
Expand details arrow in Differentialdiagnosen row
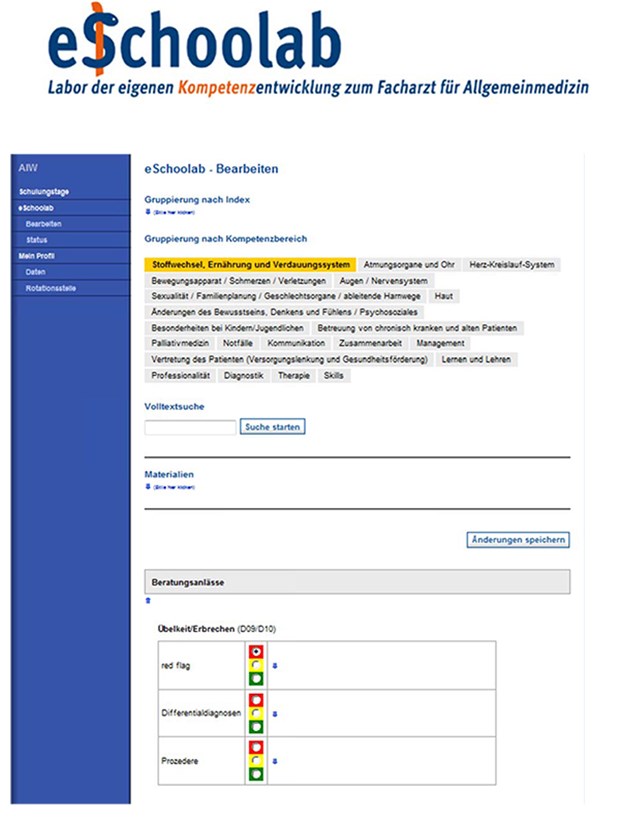275,714
